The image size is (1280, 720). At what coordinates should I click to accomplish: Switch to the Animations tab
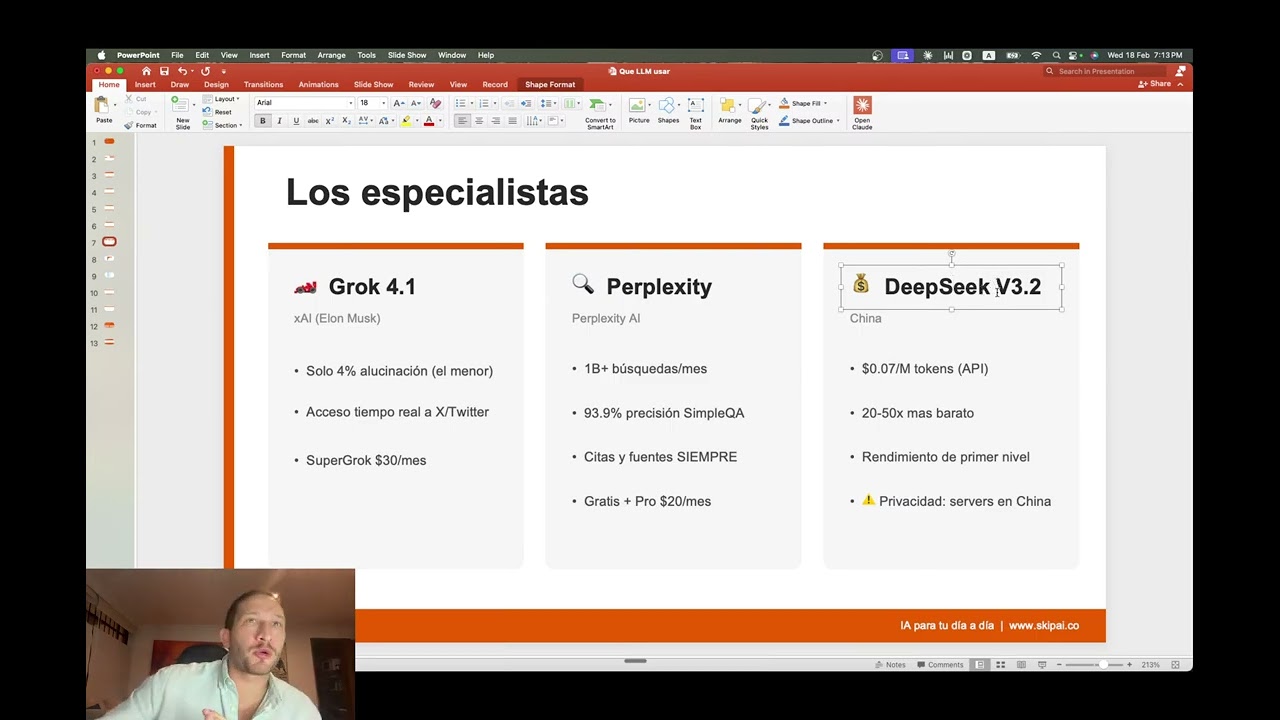[x=318, y=84]
